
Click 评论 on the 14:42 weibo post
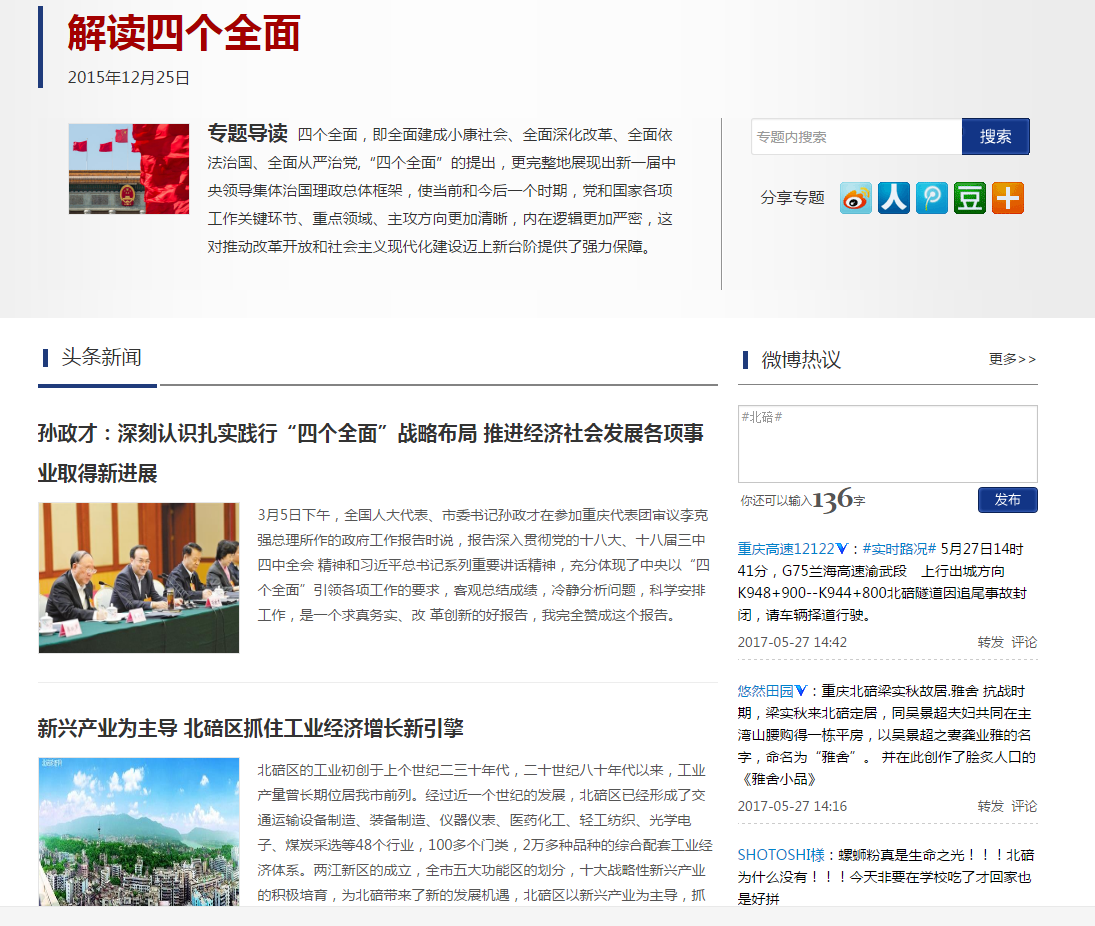click(x=1024, y=642)
